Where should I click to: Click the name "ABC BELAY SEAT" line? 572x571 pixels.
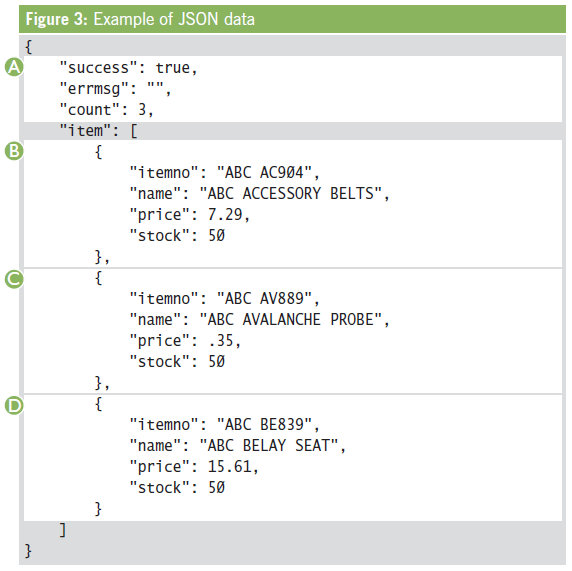tap(238, 445)
